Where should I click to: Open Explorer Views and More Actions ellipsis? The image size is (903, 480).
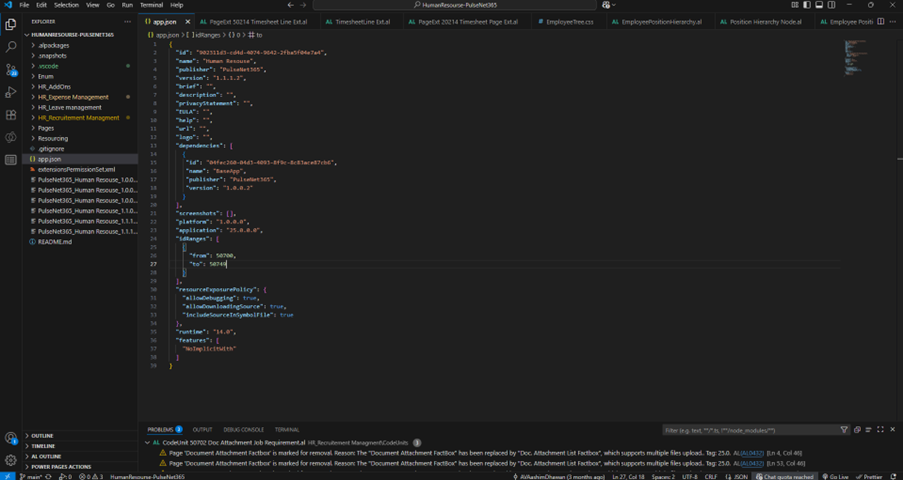pos(127,22)
